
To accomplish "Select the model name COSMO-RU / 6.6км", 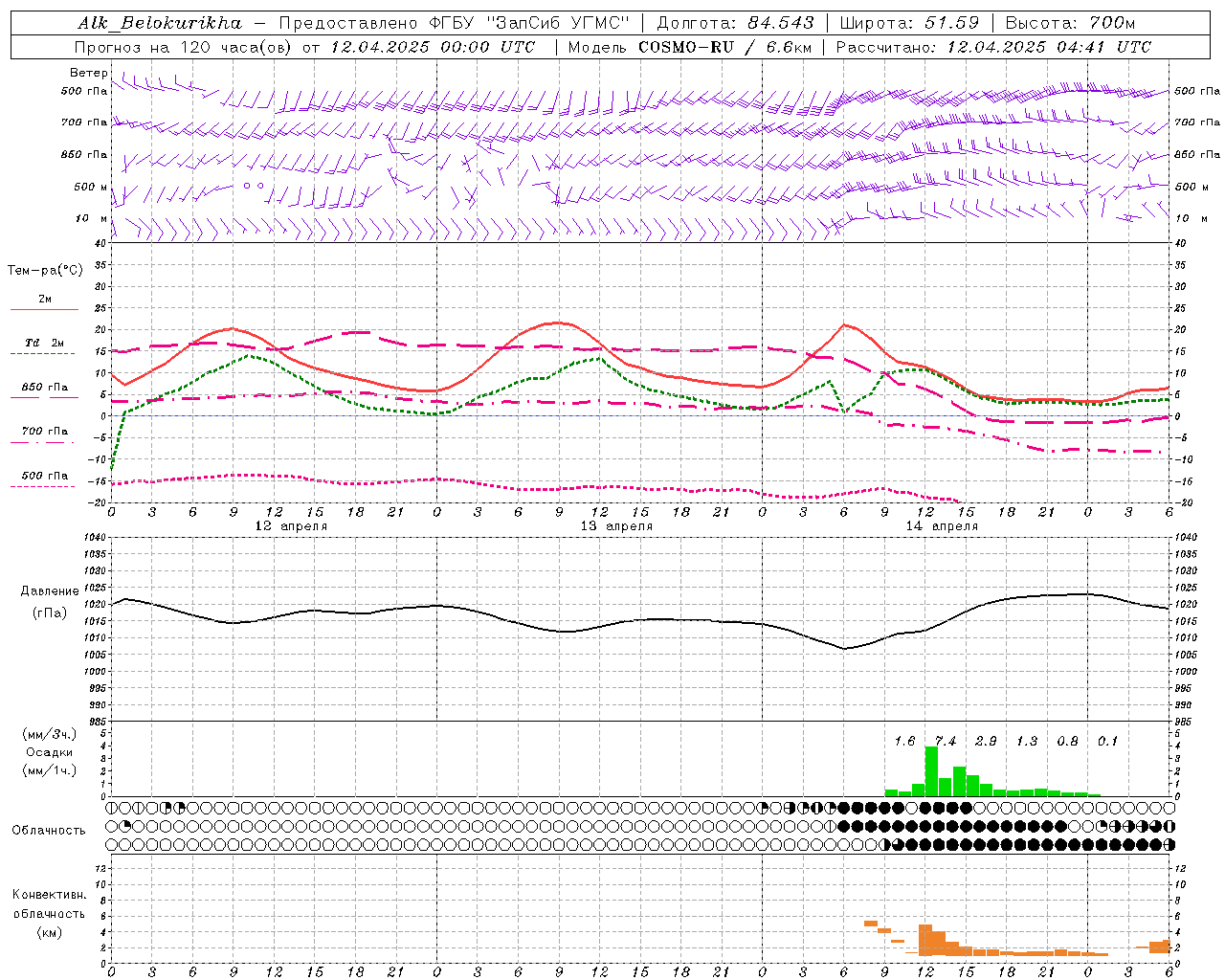I will (x=725, y=47).
